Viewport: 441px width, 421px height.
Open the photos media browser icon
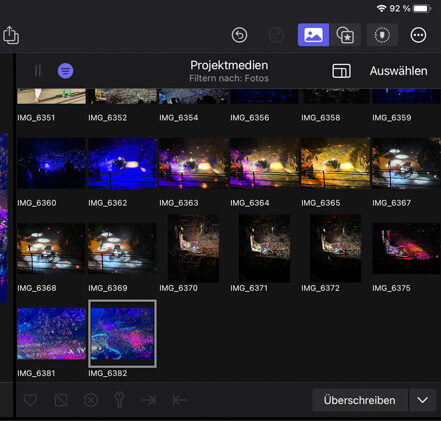tap(313, 35)
